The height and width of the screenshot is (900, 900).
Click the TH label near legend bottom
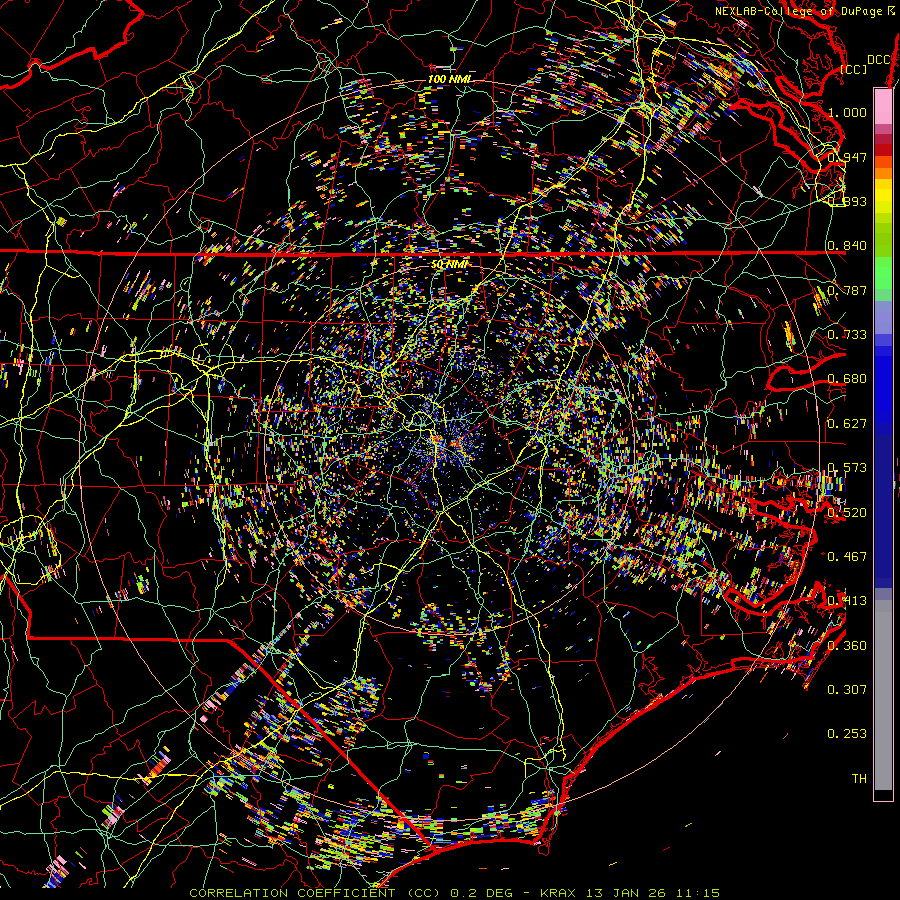[x=859, y=779]
